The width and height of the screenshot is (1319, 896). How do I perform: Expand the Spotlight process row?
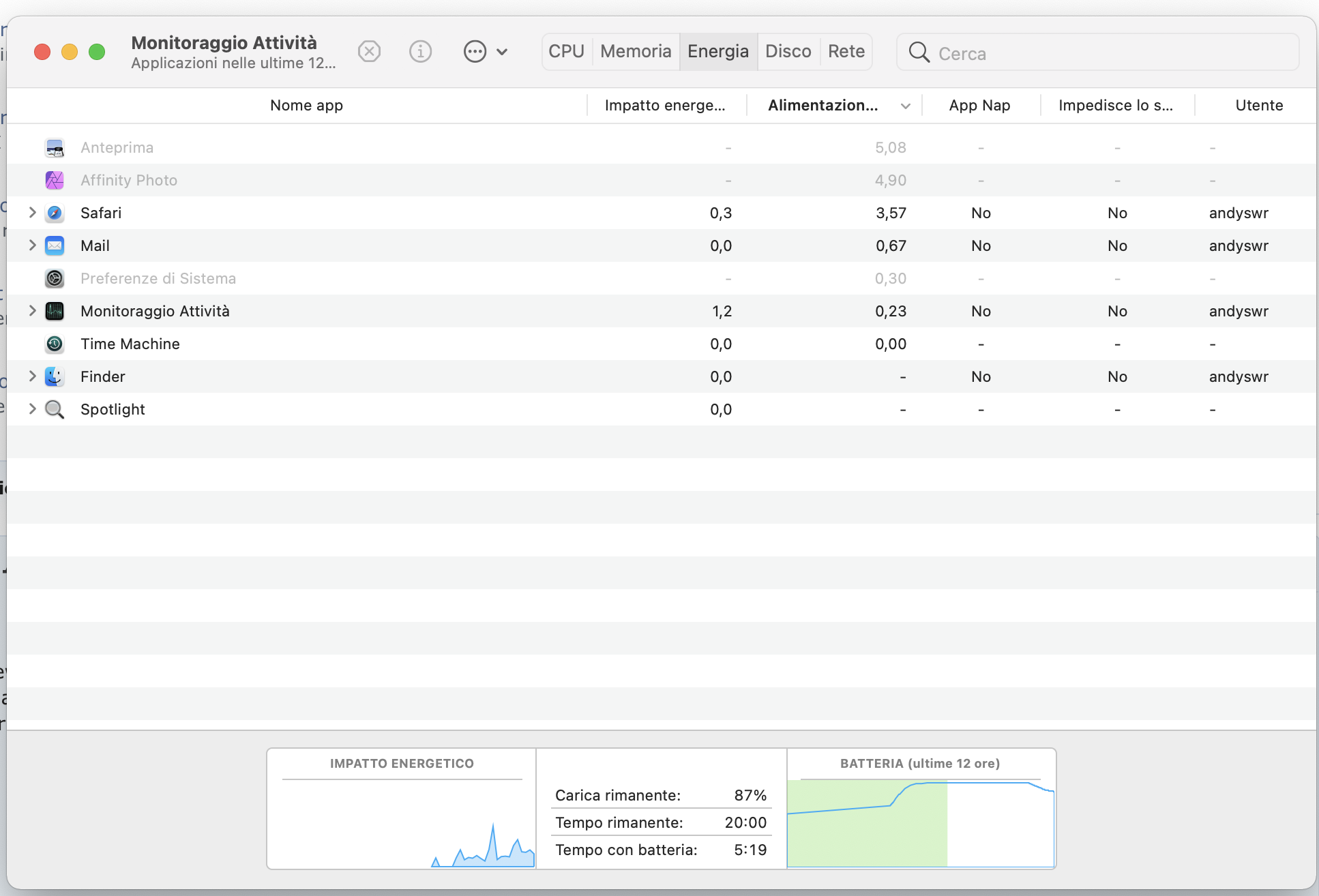pos(32,409)
